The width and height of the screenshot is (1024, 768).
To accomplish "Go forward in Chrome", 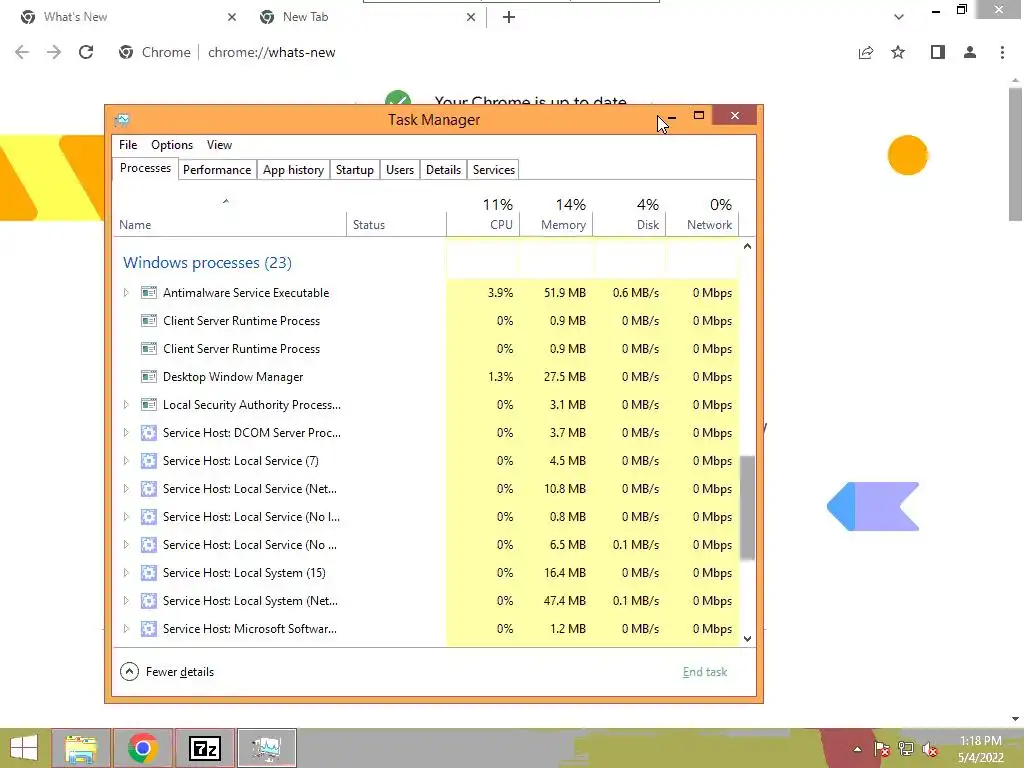I will (54, 52).
